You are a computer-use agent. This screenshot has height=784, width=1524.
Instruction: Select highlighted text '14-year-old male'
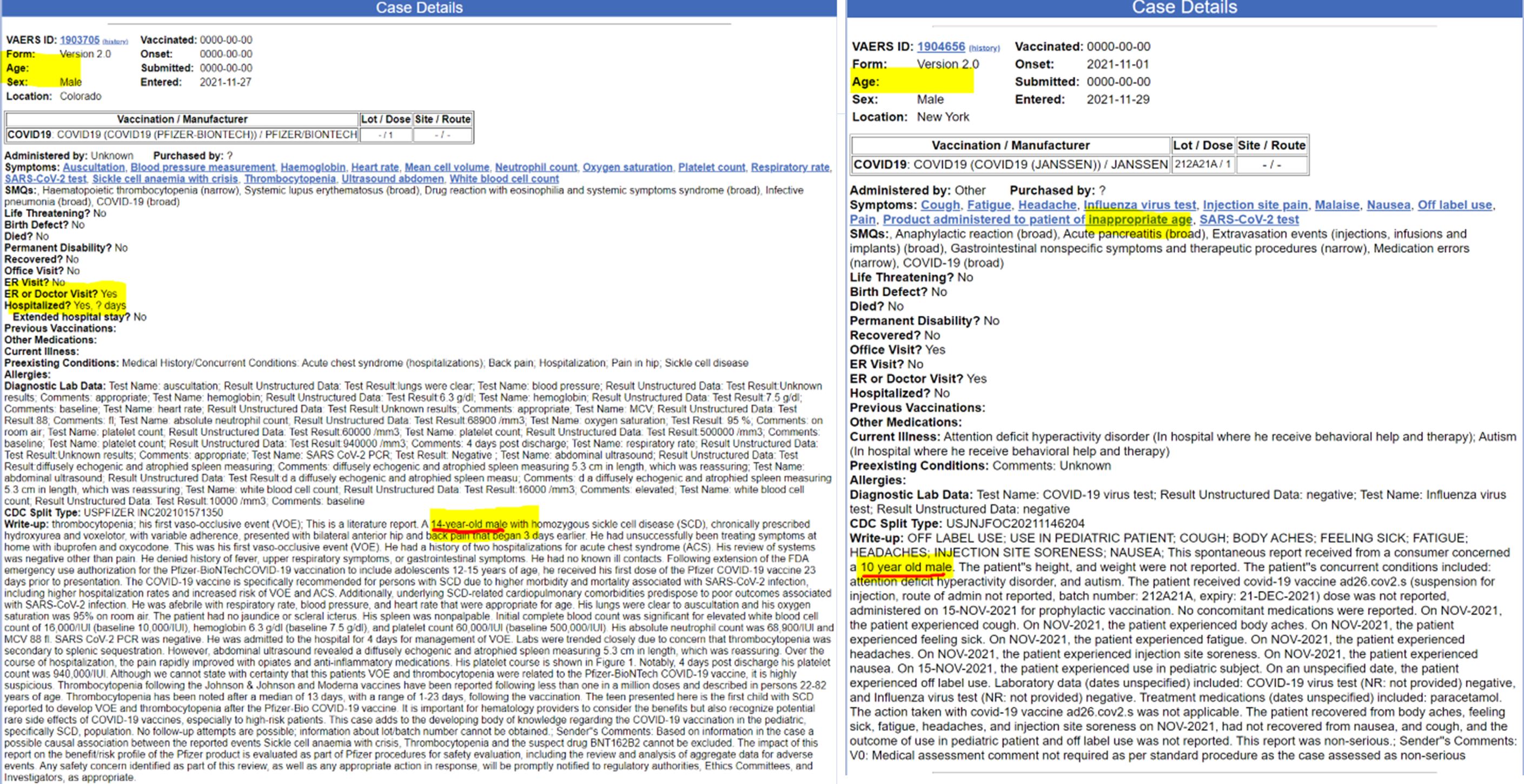pyautogui.click(x=469, y=524)
